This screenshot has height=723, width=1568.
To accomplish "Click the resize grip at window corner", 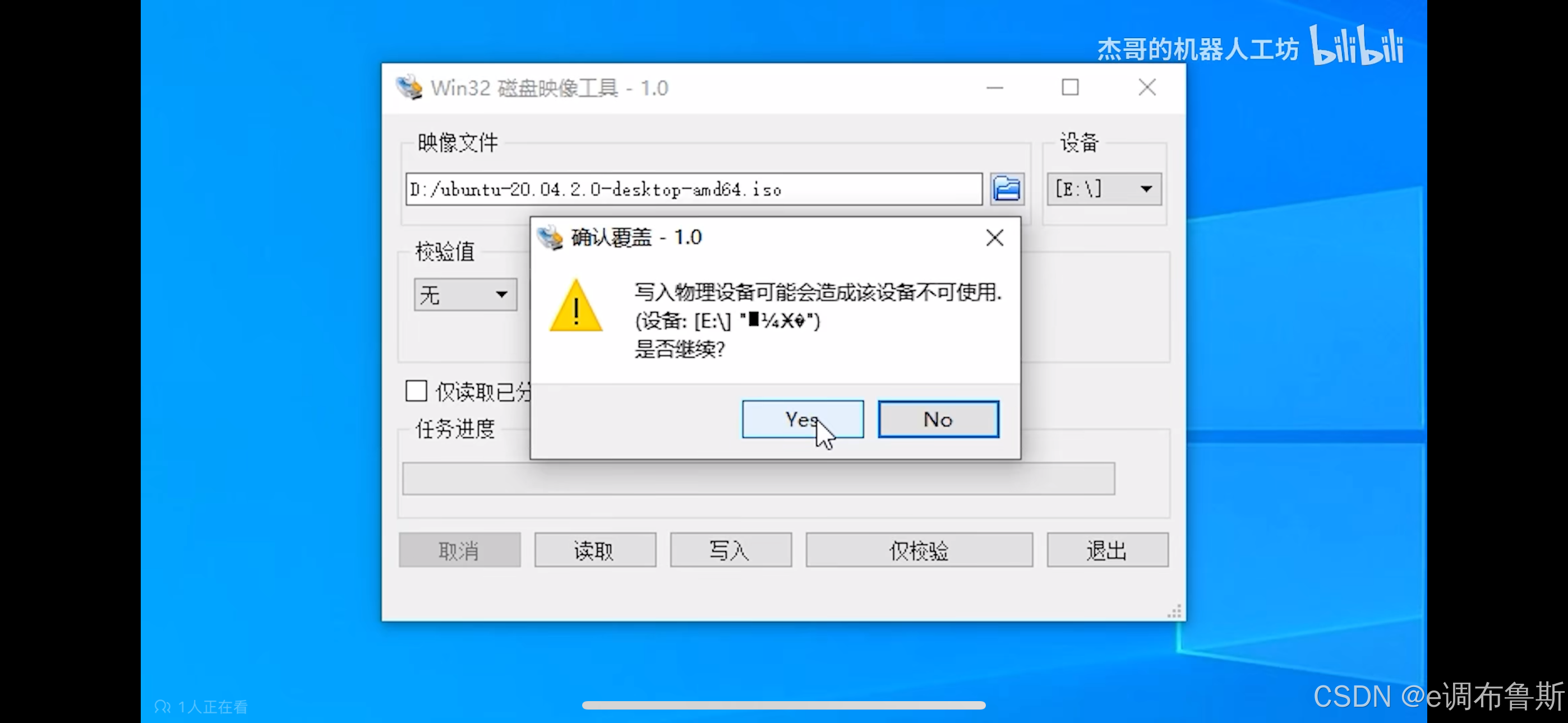I will [1175, 611].
